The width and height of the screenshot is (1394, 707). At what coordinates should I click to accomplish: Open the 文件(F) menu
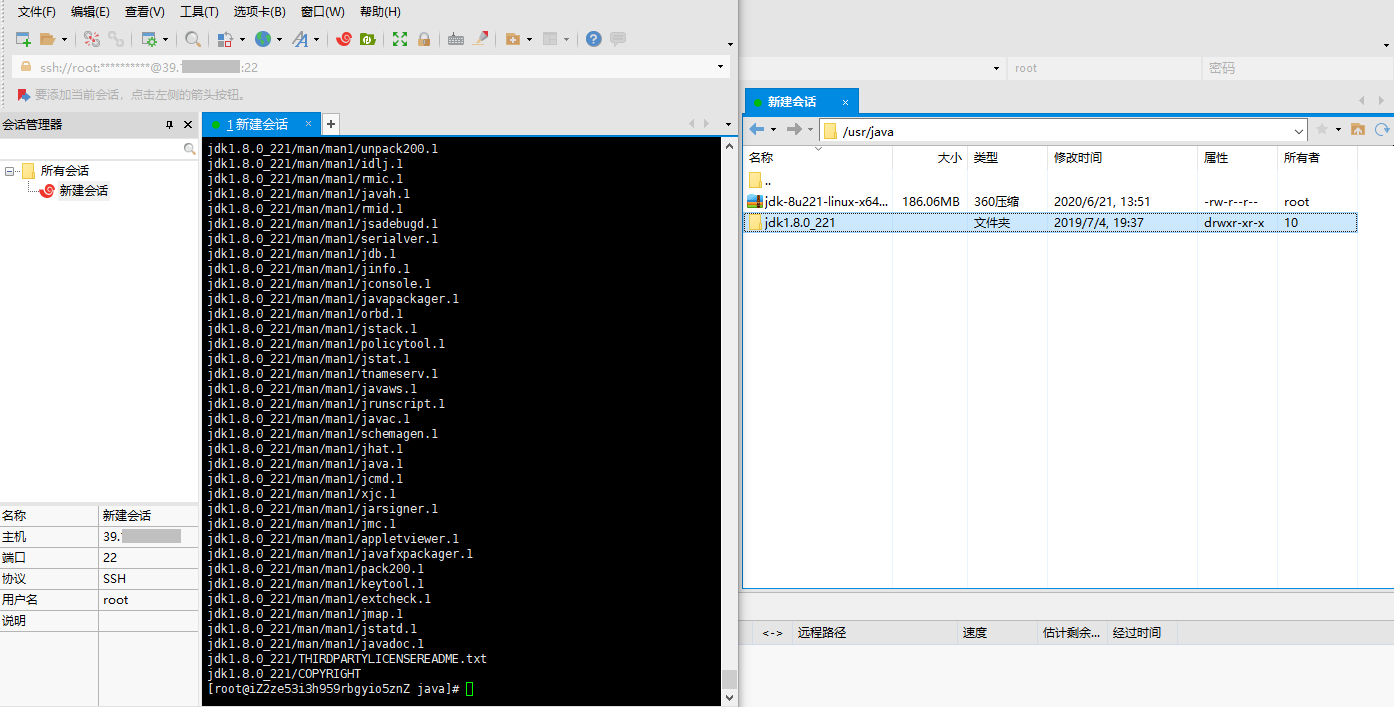37,12
